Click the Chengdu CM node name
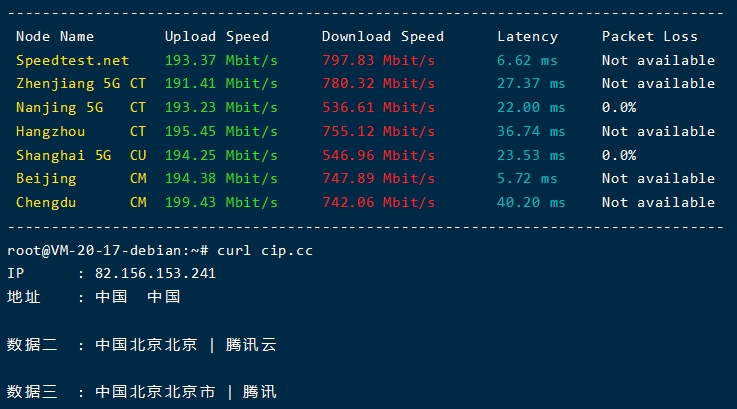The width and height of the screenshot is (737, 409). [81, 203]
